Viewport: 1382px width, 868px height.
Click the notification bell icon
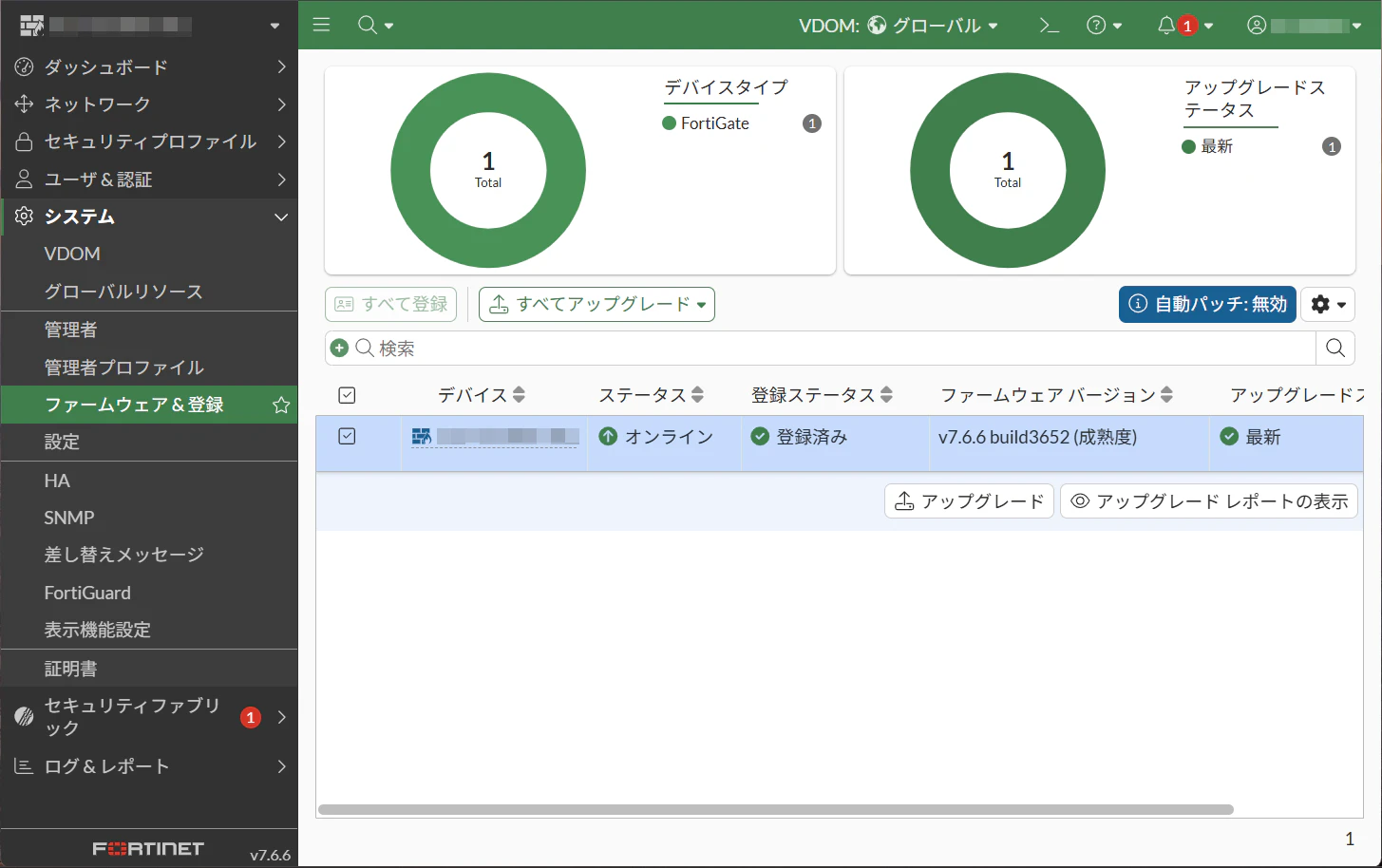1166,25
